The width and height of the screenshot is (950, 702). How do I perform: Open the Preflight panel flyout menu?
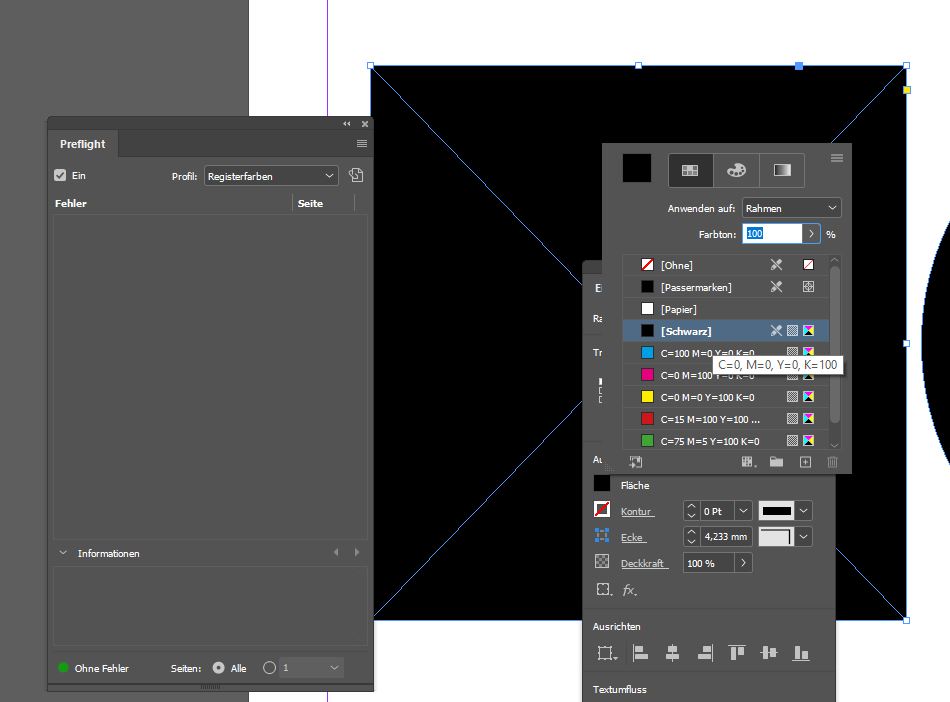click(362, 144)
